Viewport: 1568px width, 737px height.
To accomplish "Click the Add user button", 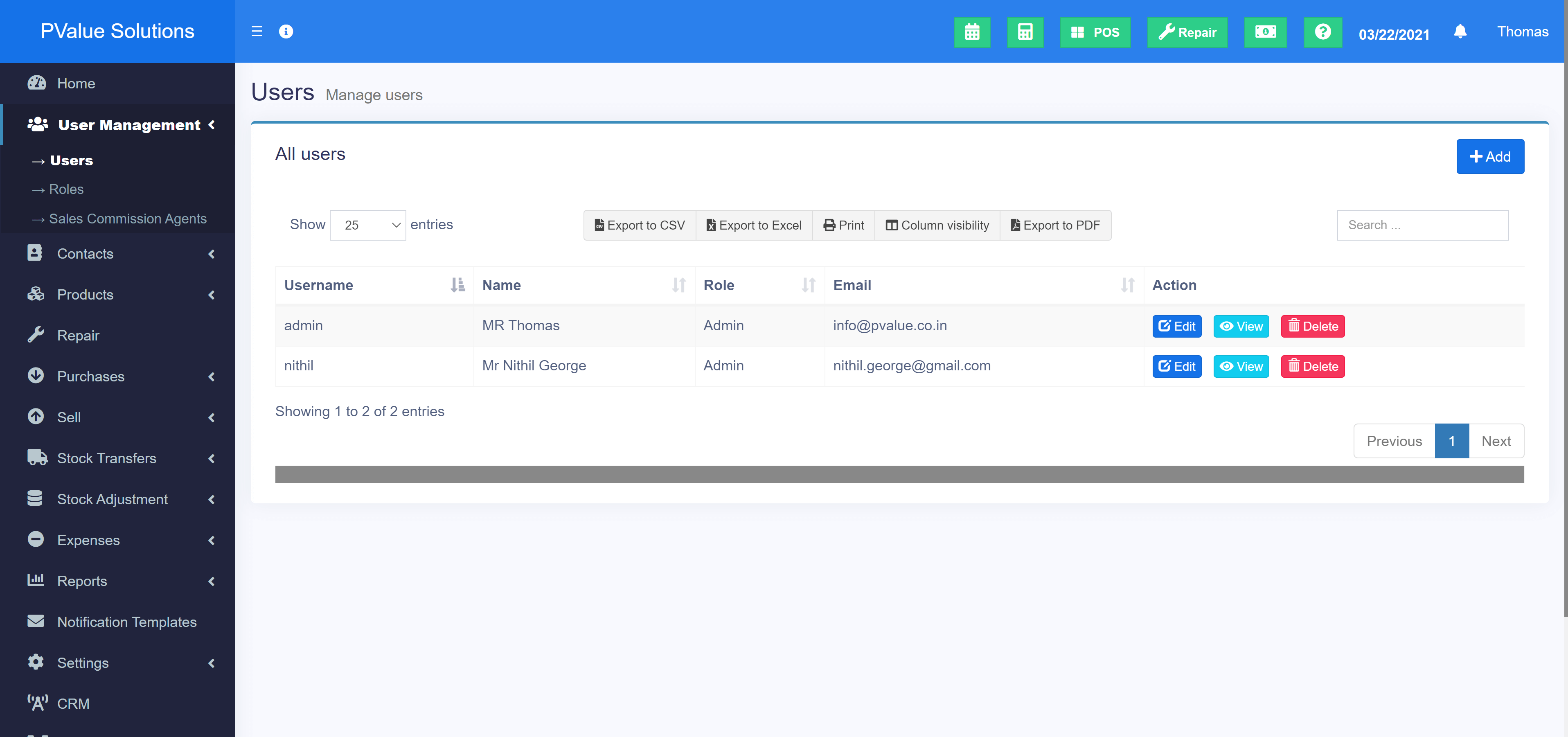I will pyautogui.click(x=1489, y=156).
